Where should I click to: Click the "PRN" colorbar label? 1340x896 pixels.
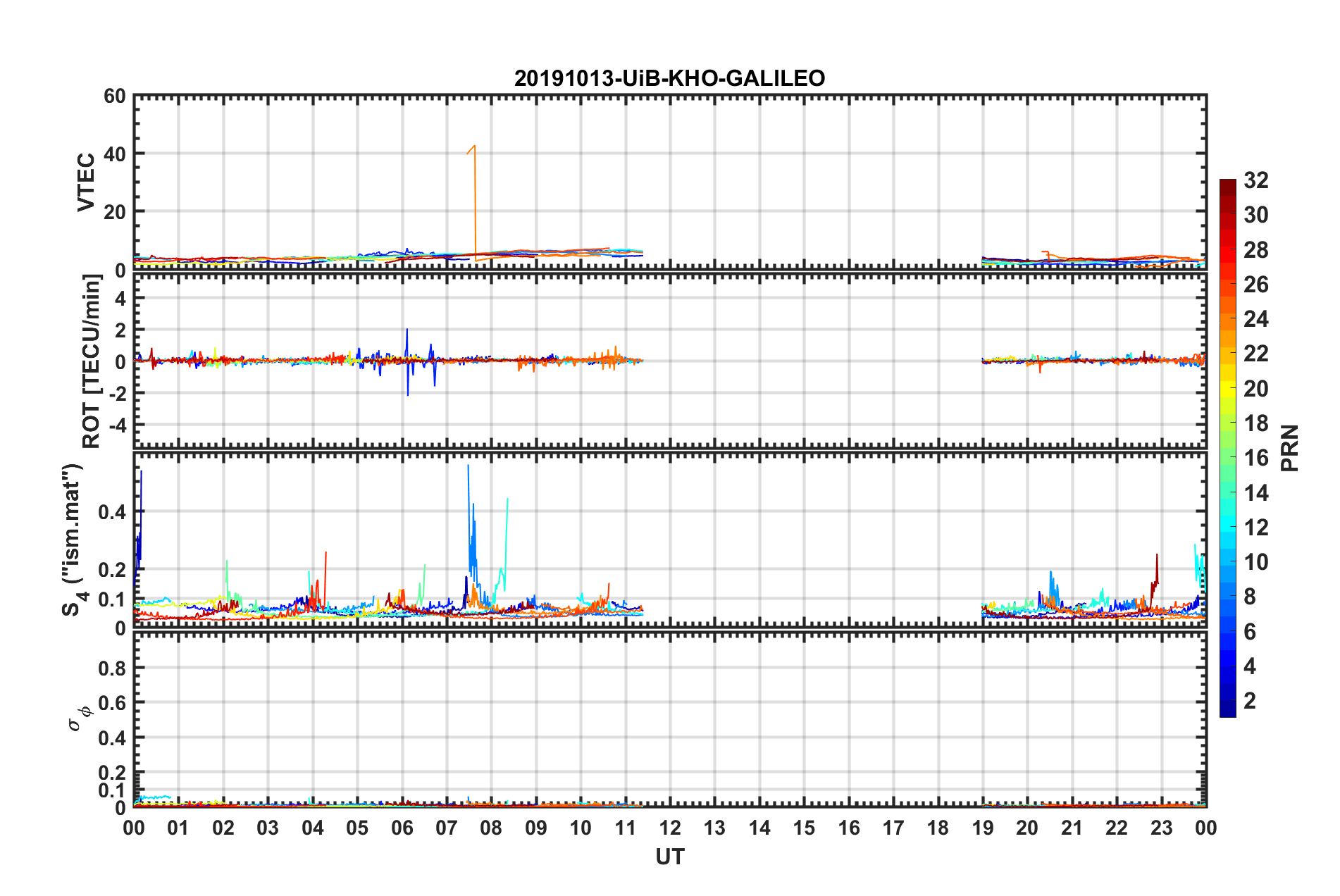tap(1290, 448)
